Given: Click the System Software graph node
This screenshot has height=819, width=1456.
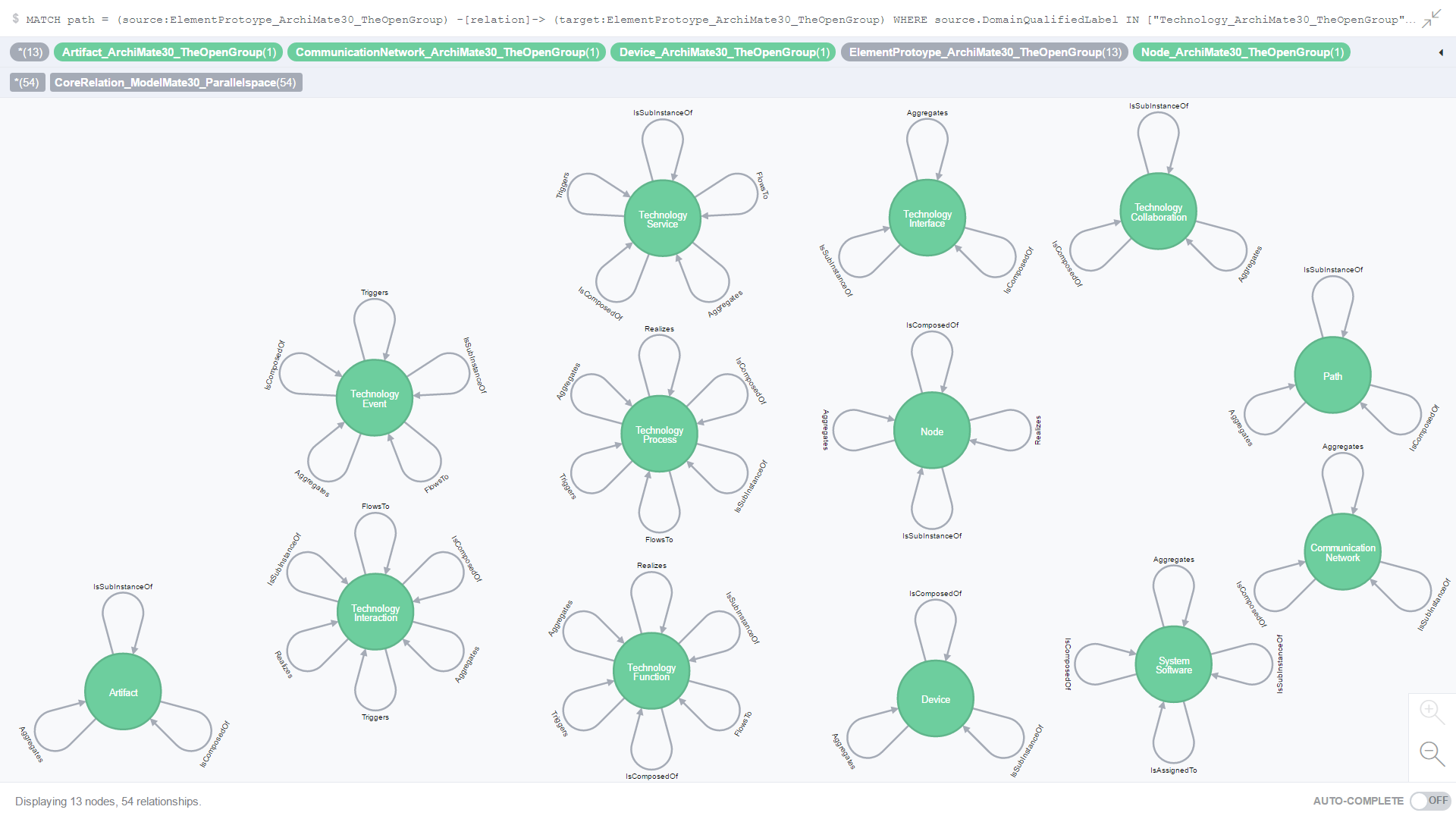Looking at the screenshot, I should pos(1173,664).
